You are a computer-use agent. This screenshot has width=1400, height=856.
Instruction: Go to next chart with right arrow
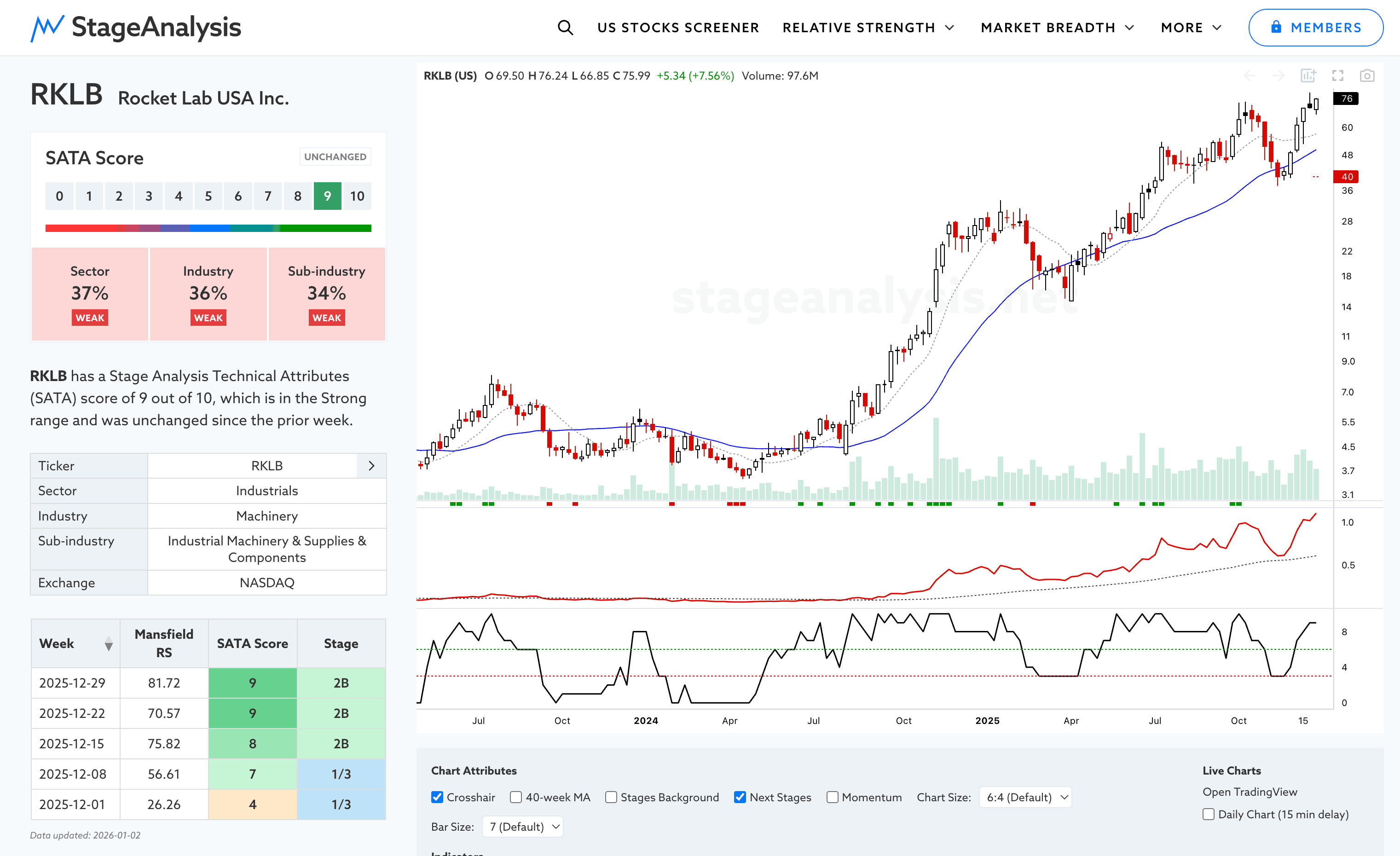[1279, 75]
